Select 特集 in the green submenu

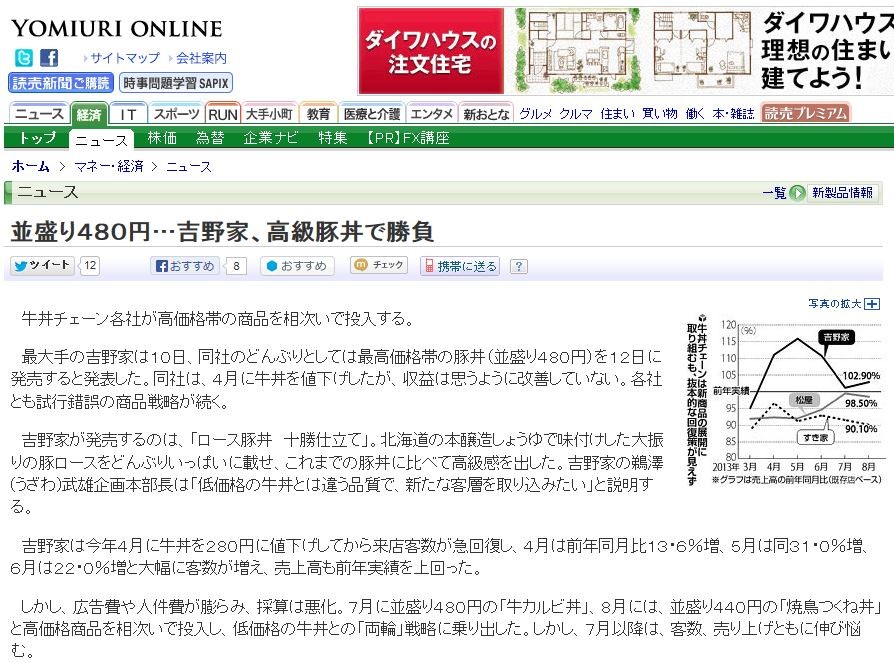pos(333,138)
